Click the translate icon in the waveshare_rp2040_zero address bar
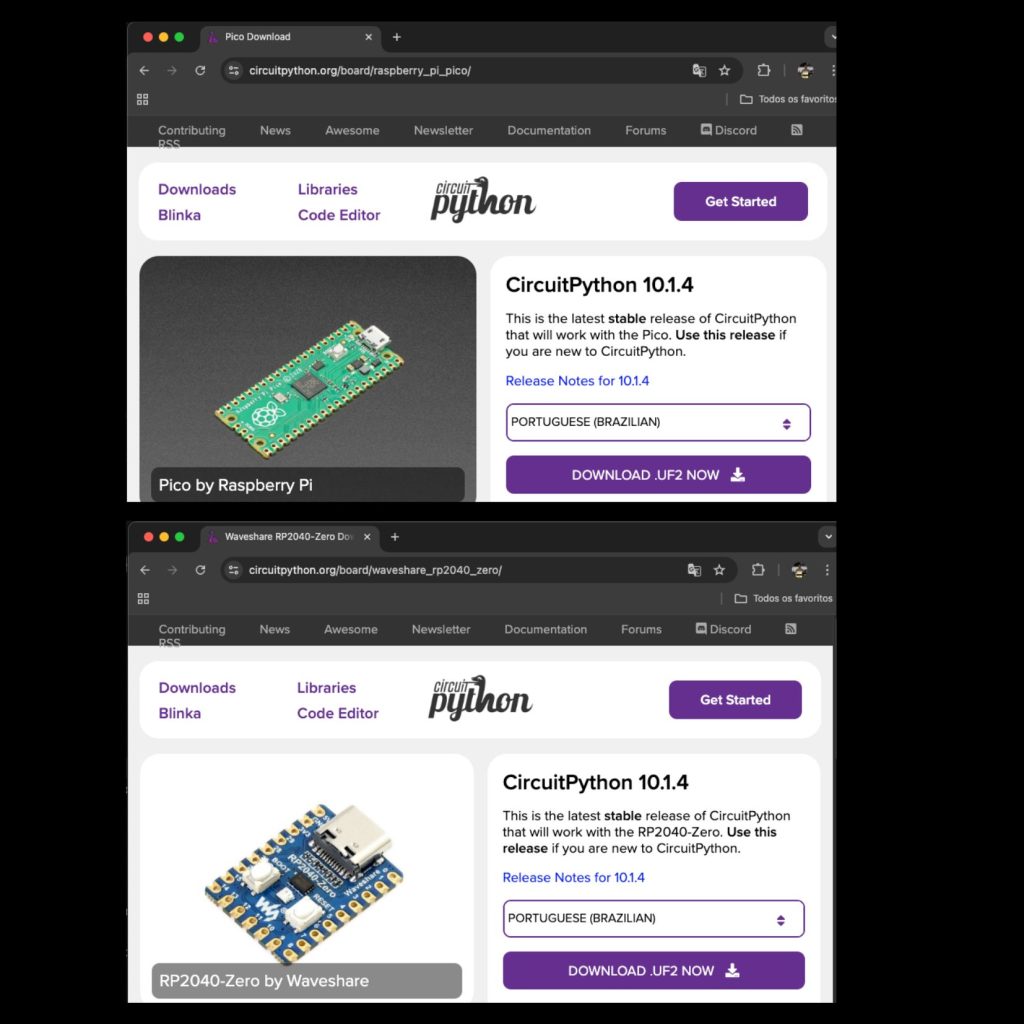This screenshot has height=1024, width=1024. point(694,570)
